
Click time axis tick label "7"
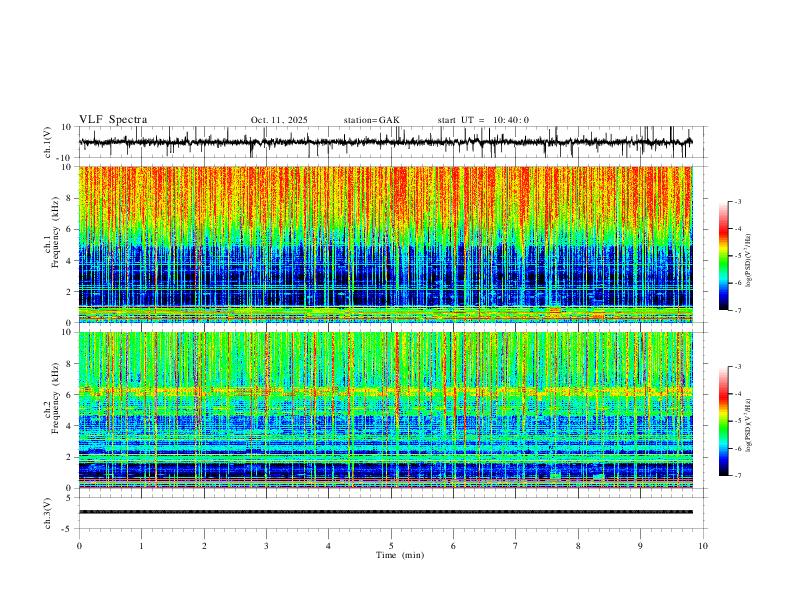tap(516, 546)
